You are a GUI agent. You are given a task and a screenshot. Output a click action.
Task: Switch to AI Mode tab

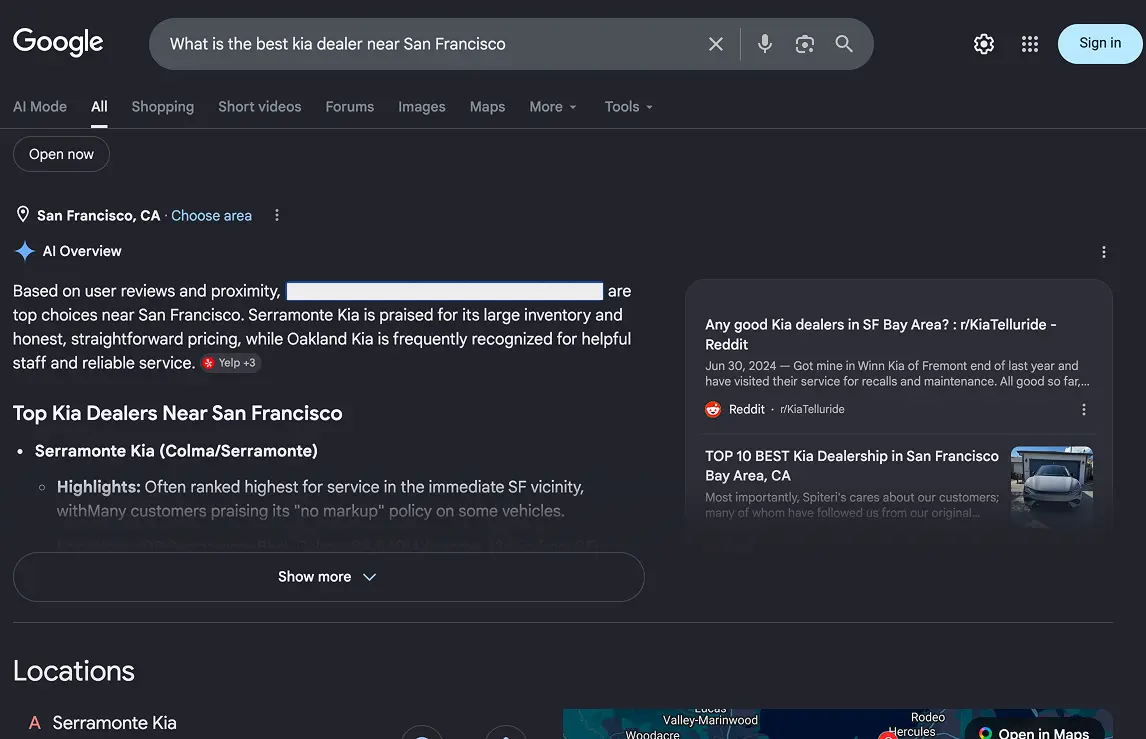point(39,107)
